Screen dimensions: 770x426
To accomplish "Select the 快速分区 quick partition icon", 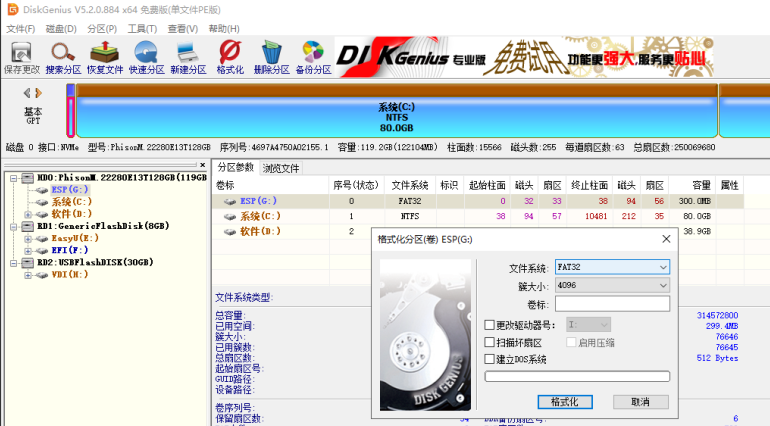I will [x=146, y=56].
